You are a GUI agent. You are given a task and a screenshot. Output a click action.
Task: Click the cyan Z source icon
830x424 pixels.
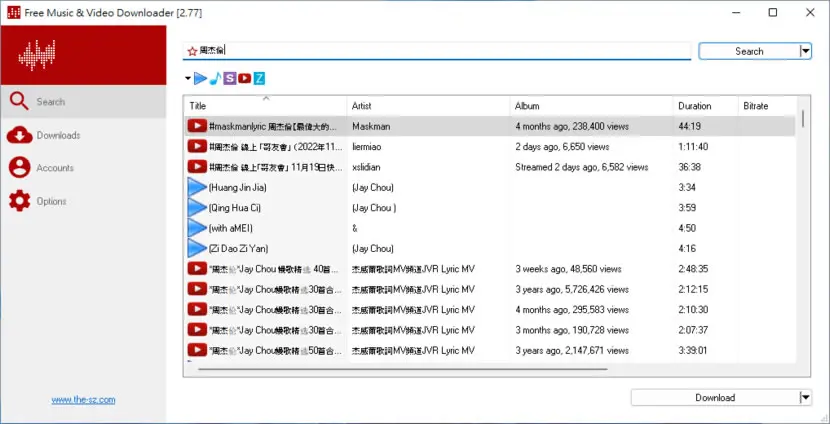[259, 79]
